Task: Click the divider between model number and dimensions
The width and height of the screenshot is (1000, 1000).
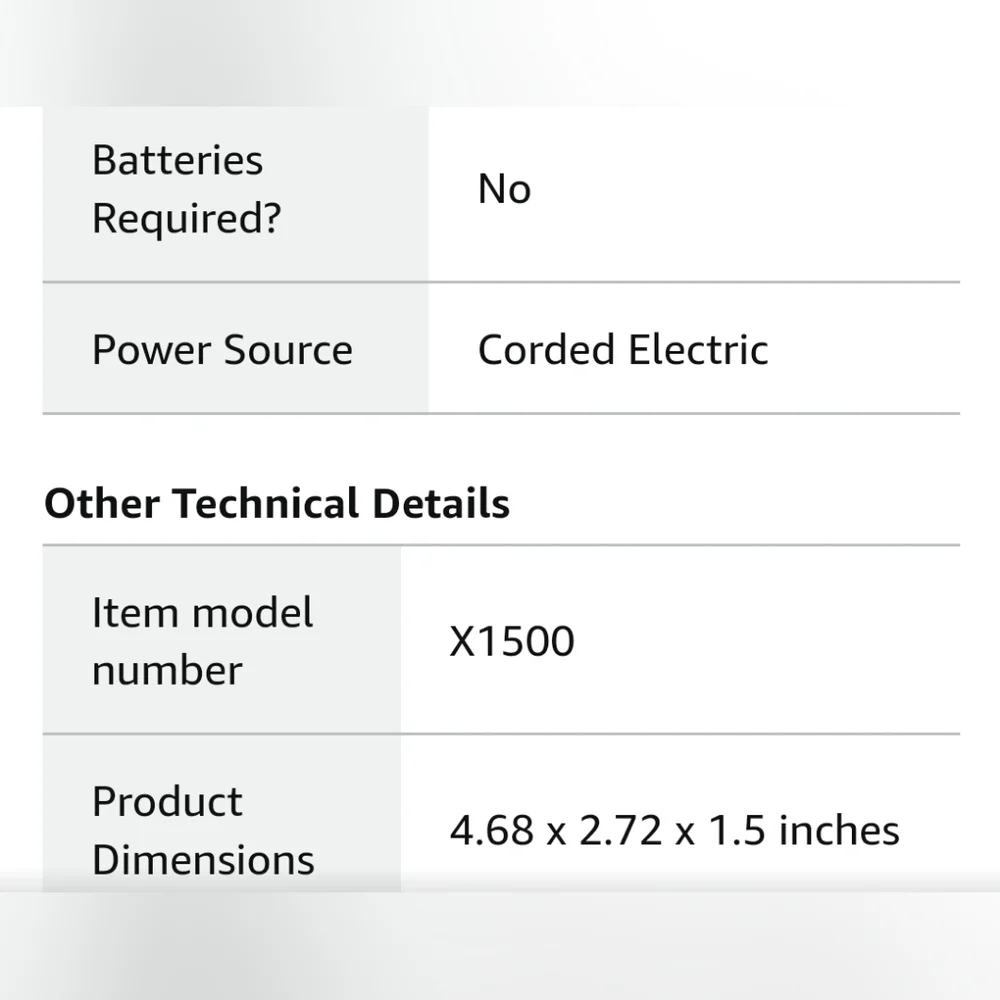Action: 501,734
